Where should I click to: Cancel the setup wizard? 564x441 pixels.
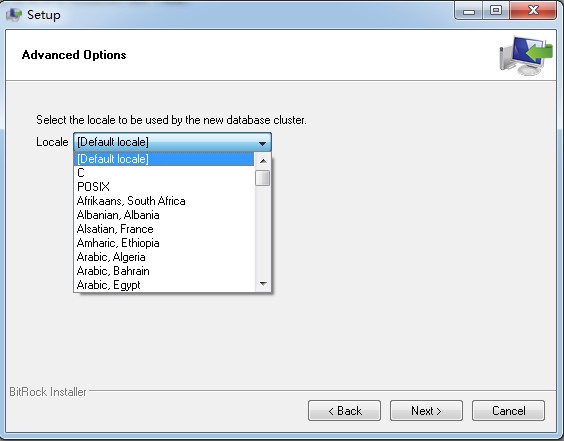508,410
